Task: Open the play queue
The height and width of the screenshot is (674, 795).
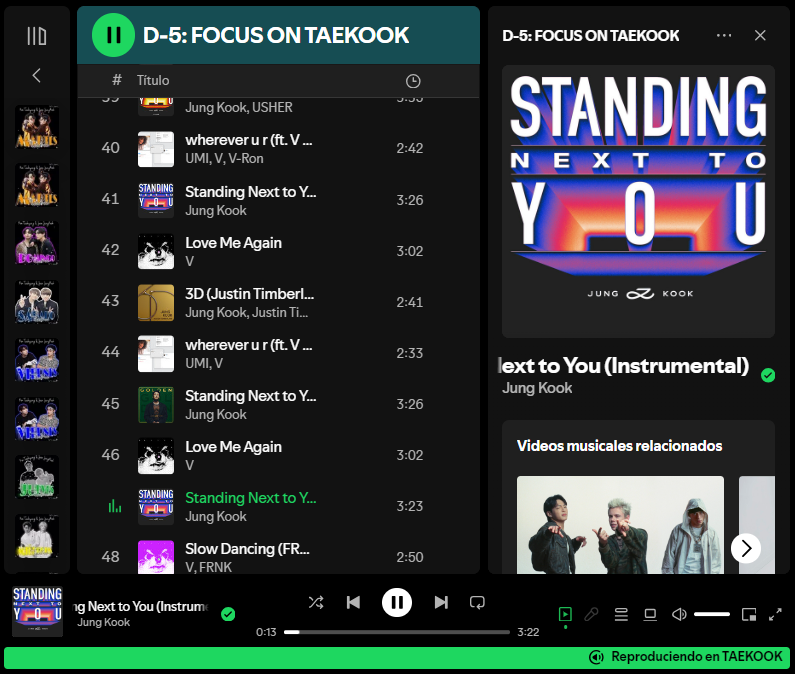Action: point(621,614)
